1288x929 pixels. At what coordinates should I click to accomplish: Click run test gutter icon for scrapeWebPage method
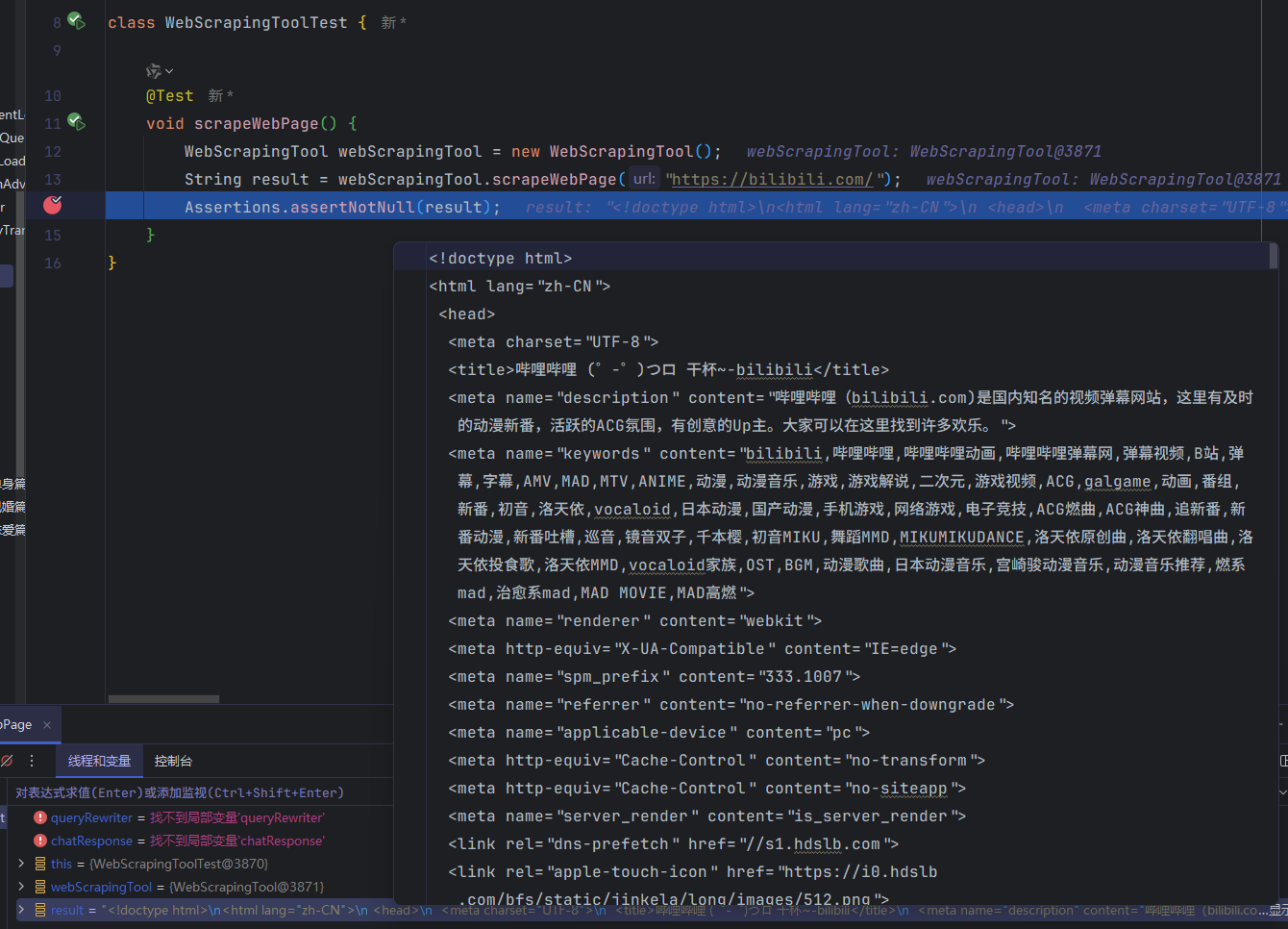[x=77, y=123]
